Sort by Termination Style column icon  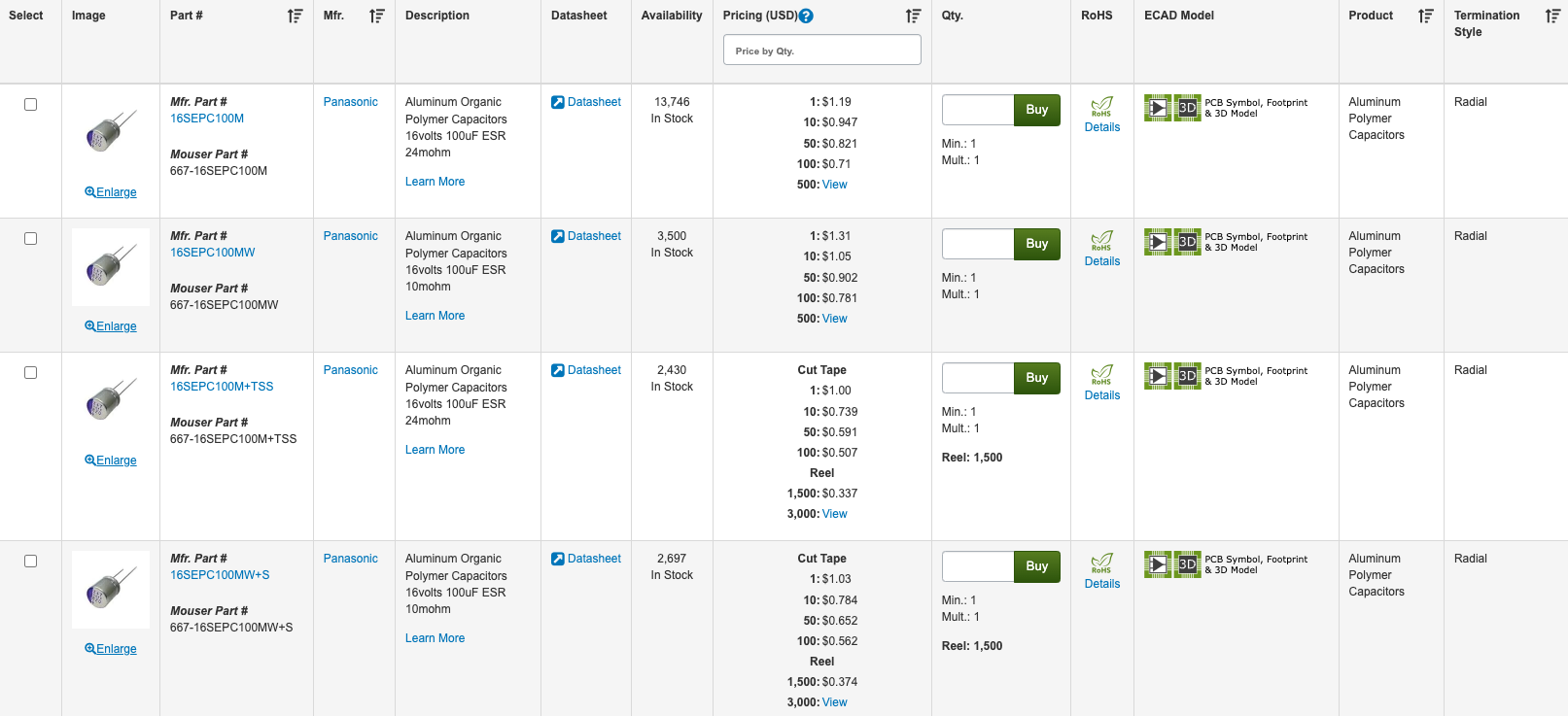point(1551,16)
